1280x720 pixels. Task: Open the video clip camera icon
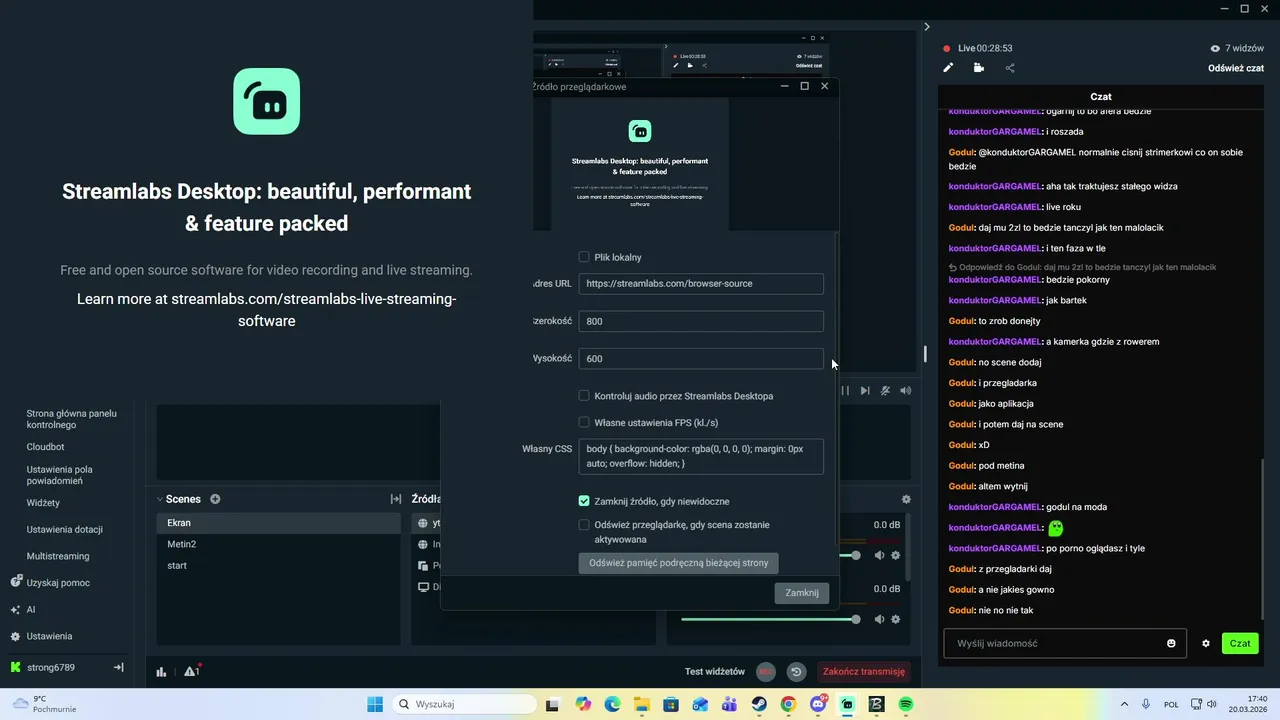[x=979, y=68]
